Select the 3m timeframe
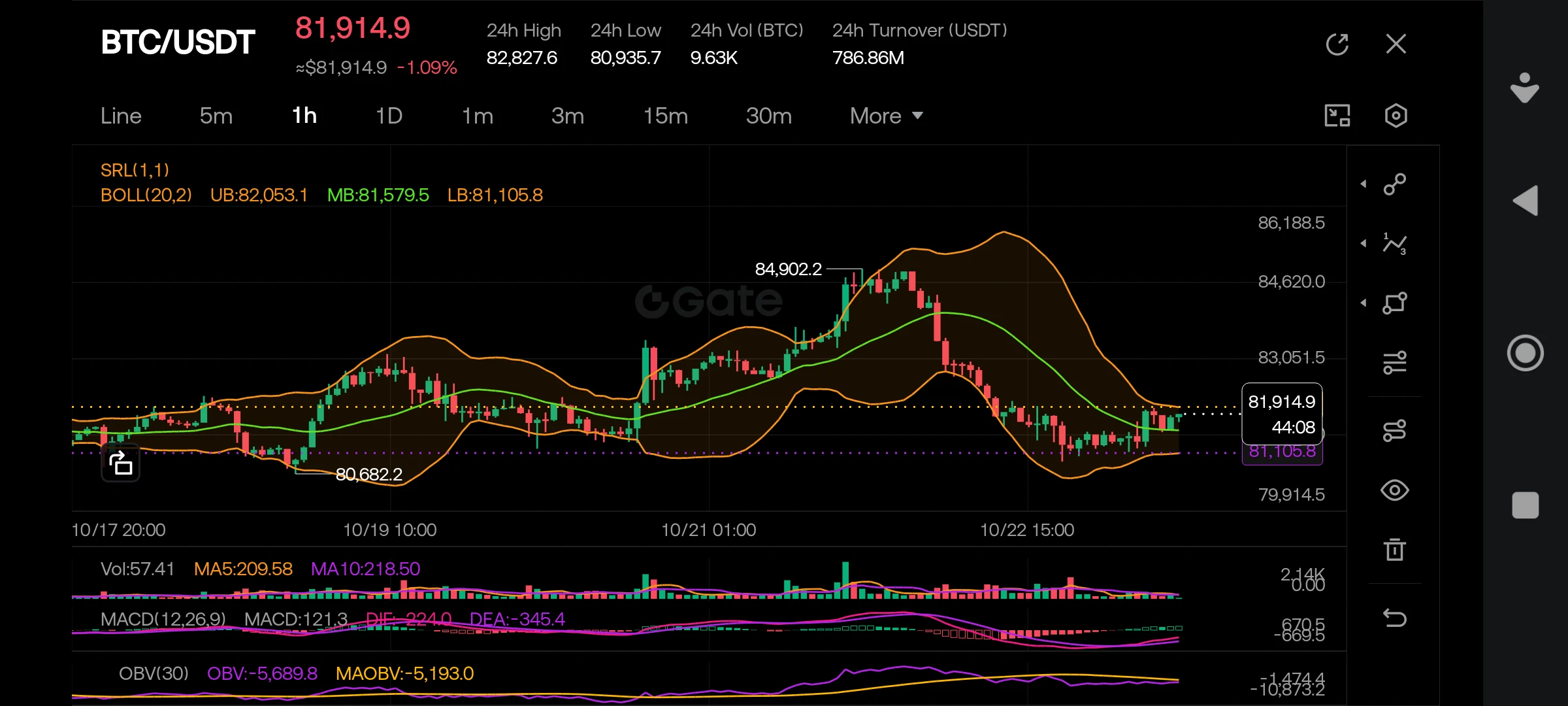 568,116
